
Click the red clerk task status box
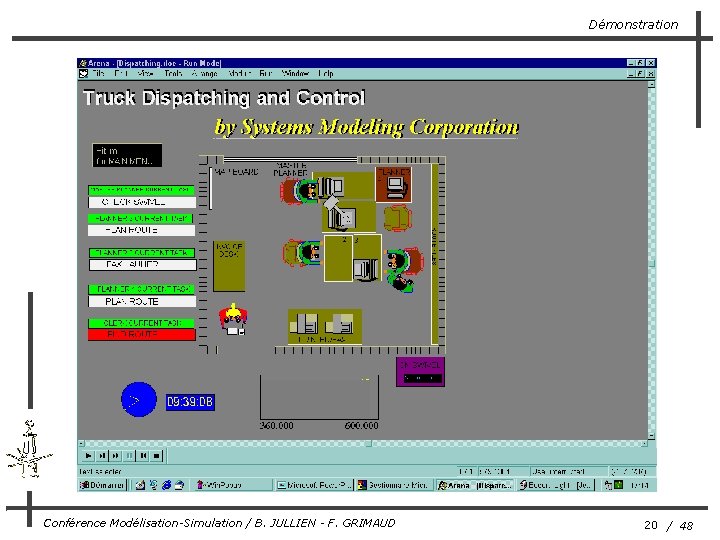tap(142, 334)
